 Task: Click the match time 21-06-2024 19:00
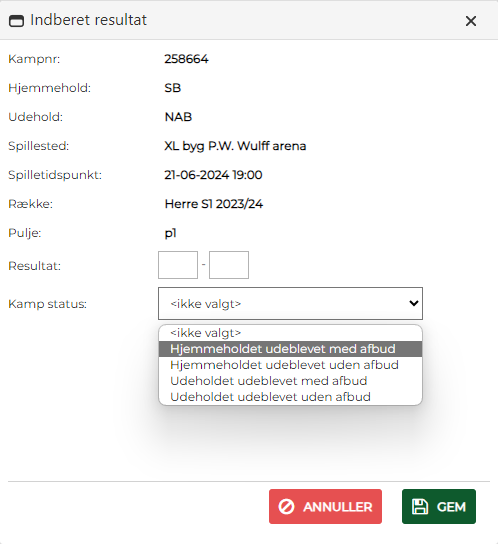[x=213, y=175]
